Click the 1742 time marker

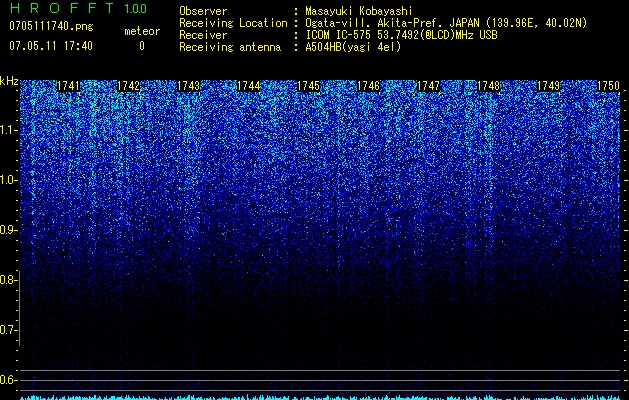[129, 86]
